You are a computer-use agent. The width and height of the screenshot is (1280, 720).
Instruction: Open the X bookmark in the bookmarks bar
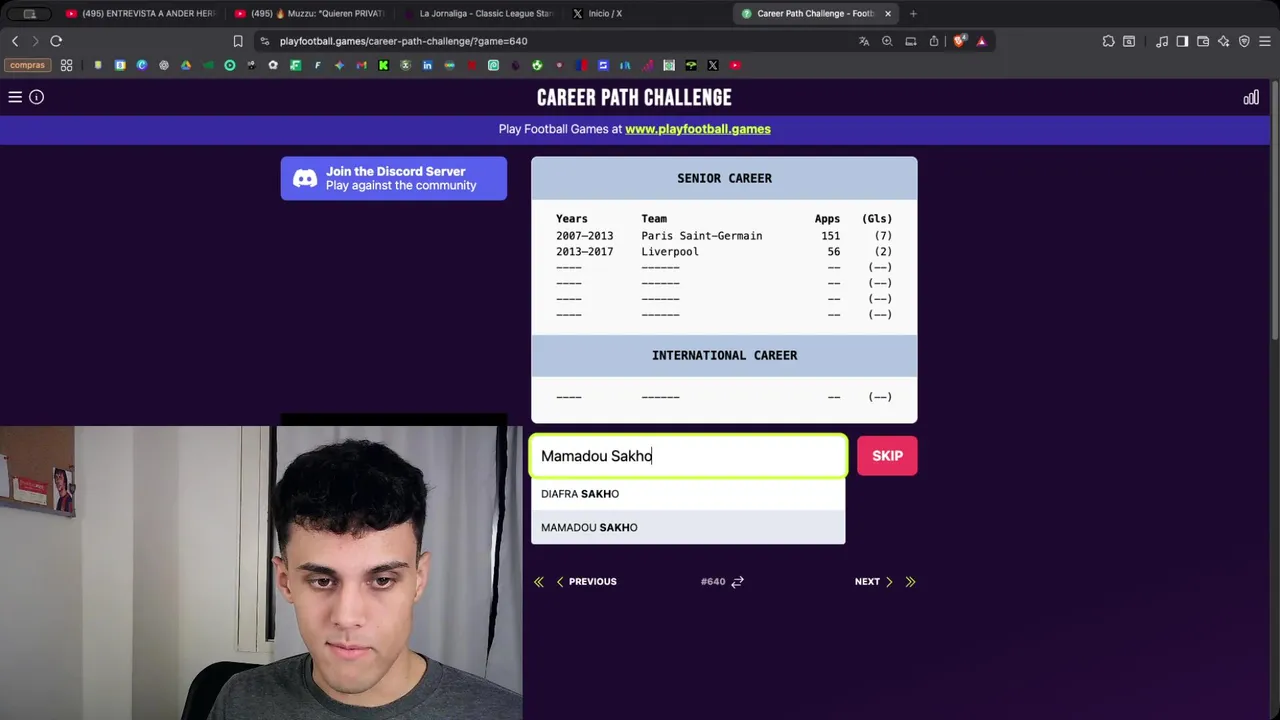click(x=713, y=65)
